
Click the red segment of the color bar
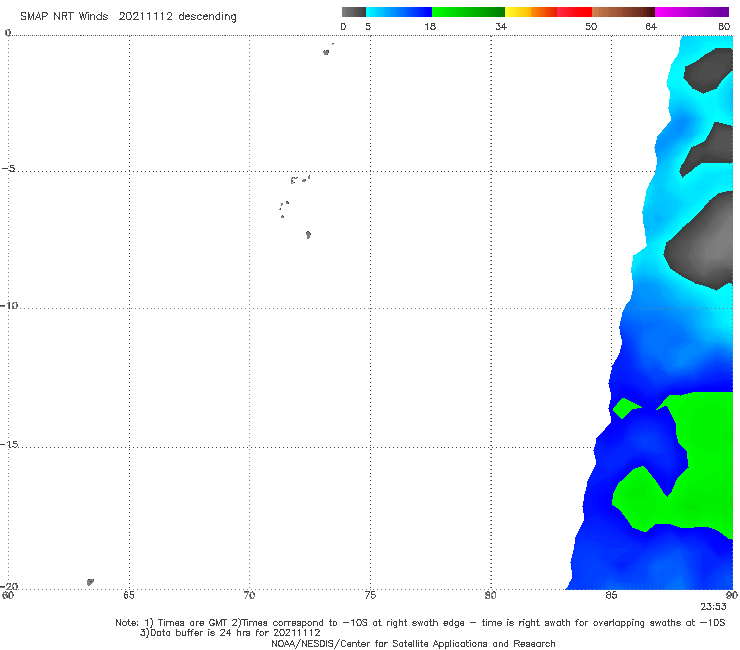[x=575, y=12]
